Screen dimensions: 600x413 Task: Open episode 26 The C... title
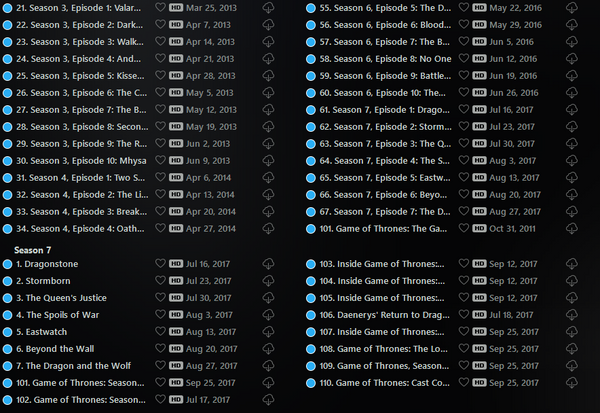82,93
